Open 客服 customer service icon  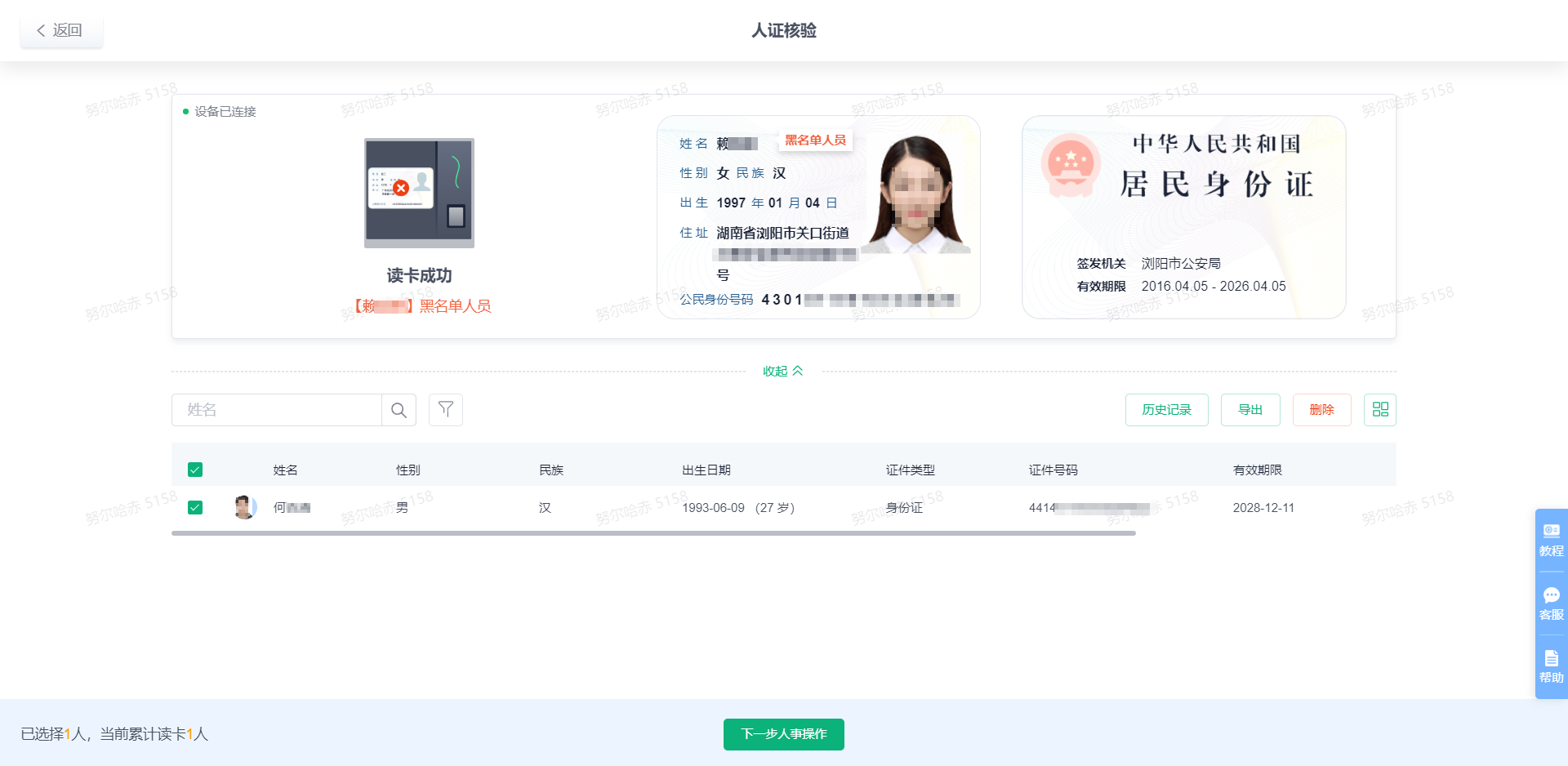coord(1552,603)
